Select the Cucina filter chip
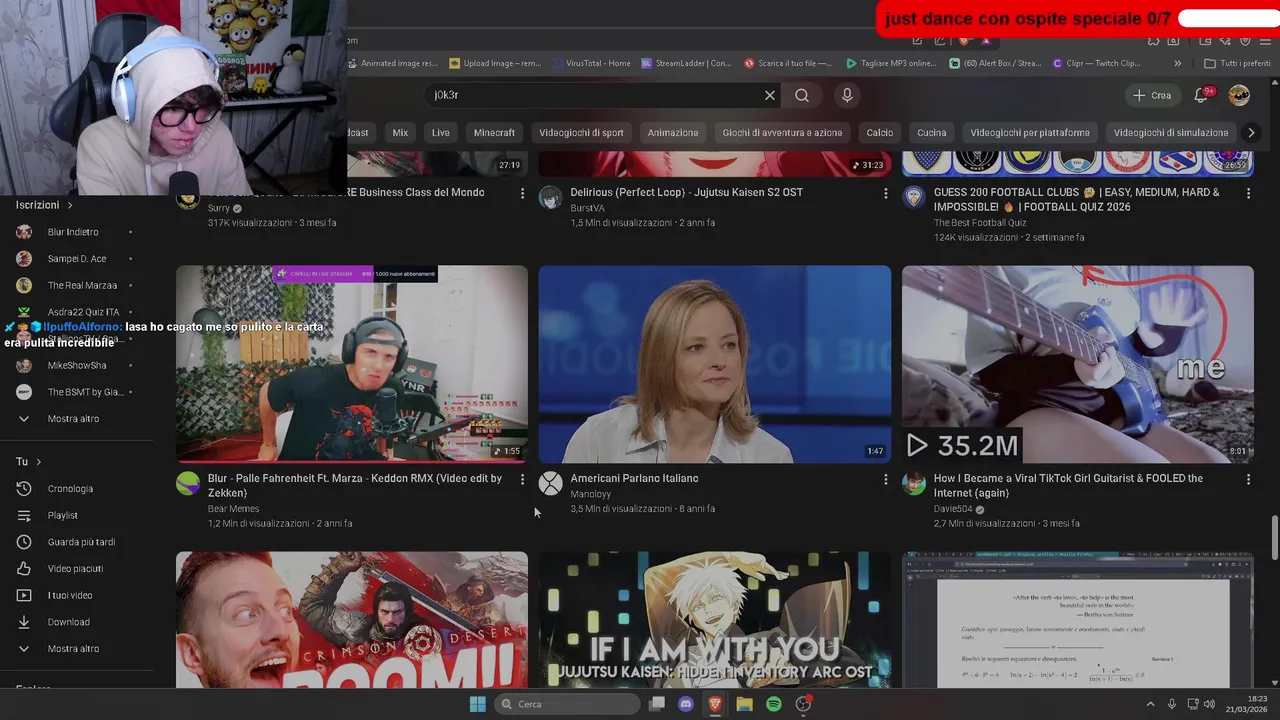This screenshot has width=1280, height=720. pyautogui.click(x=932, y=132)
